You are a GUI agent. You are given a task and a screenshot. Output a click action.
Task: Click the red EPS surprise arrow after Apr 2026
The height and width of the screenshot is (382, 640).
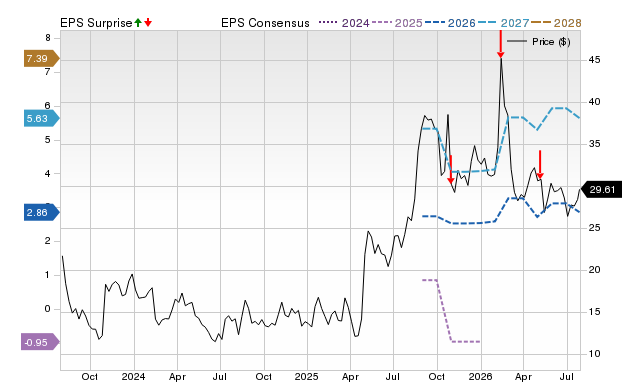pyautogui.click(x=540, y=165)
